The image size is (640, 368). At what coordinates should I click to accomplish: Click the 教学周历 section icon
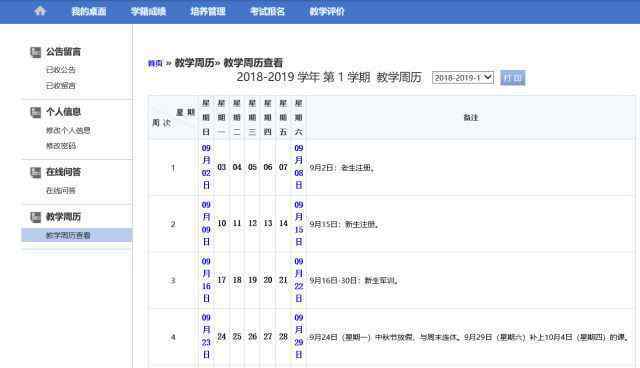pos(36,217)
